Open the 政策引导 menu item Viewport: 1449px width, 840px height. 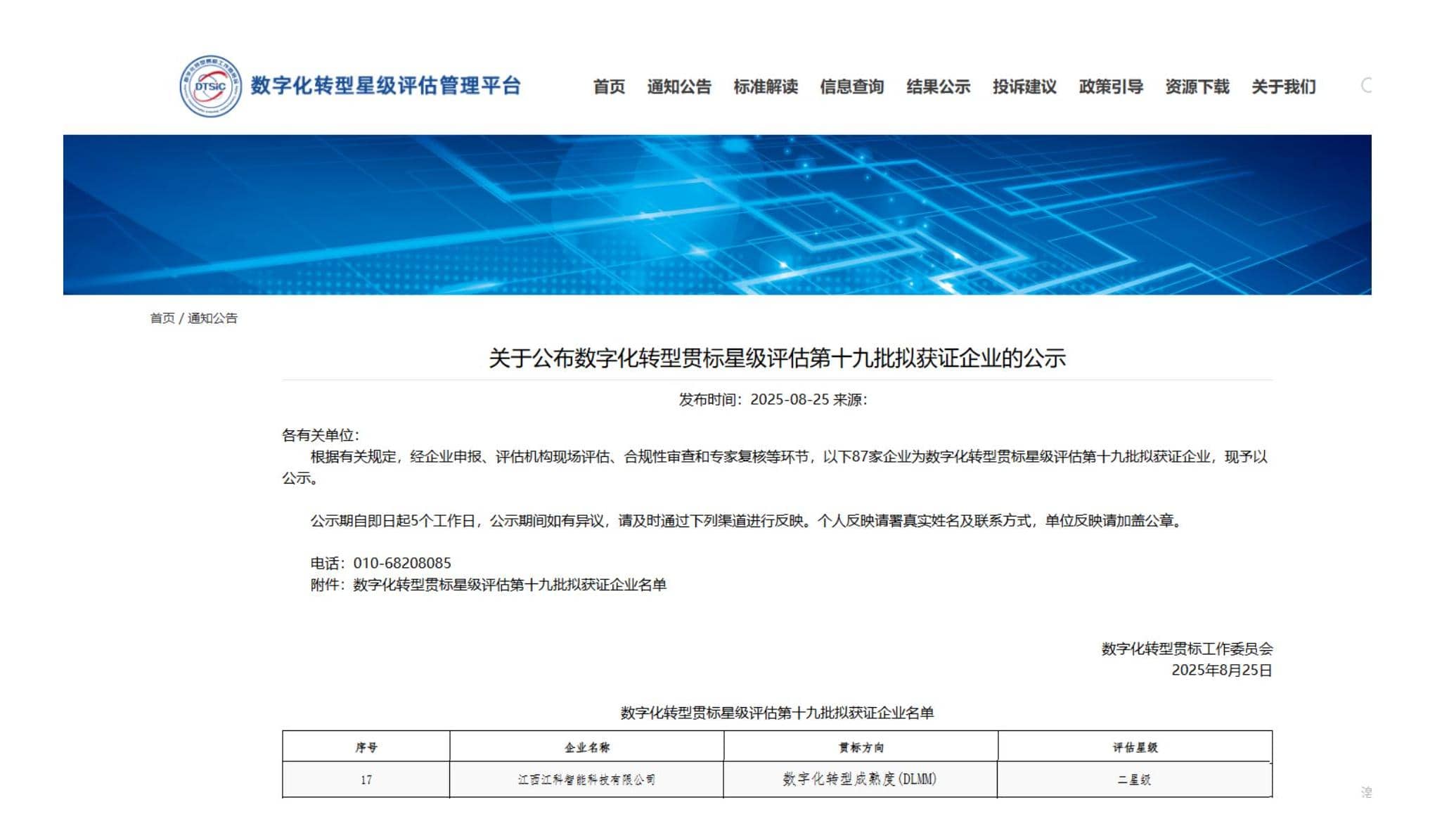(1111, 86)
